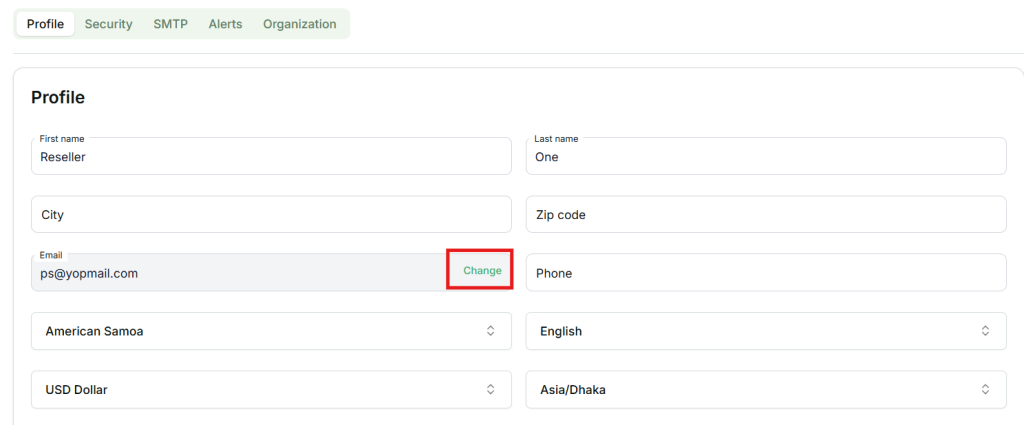Click the Phone number field
Screen dimensions: 1024x425
[765, 273]
